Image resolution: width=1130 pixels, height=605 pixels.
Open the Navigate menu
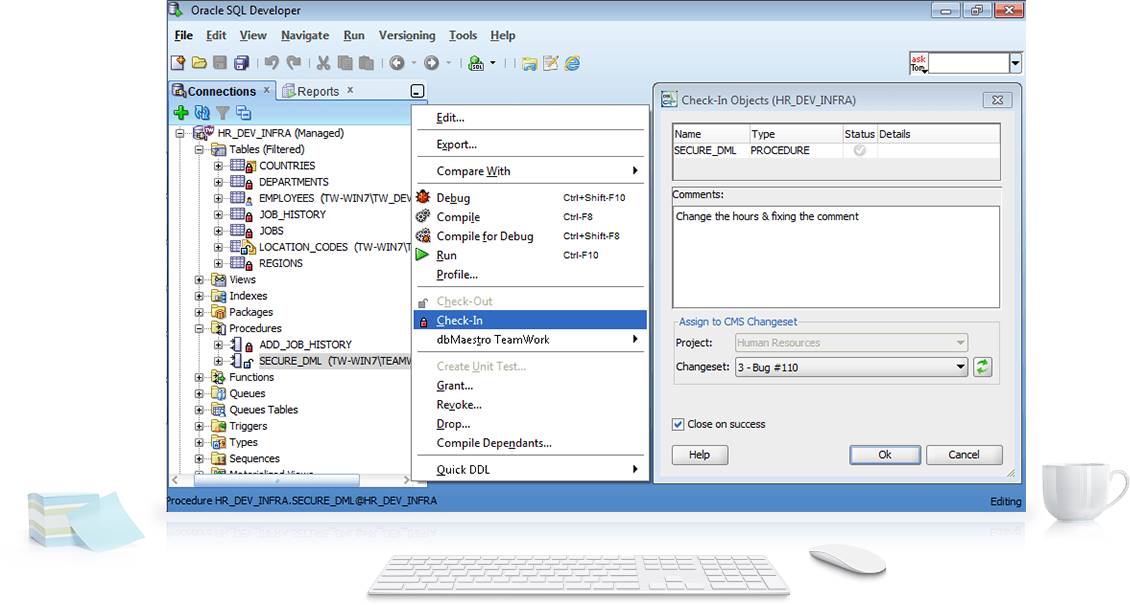(305, 35)
